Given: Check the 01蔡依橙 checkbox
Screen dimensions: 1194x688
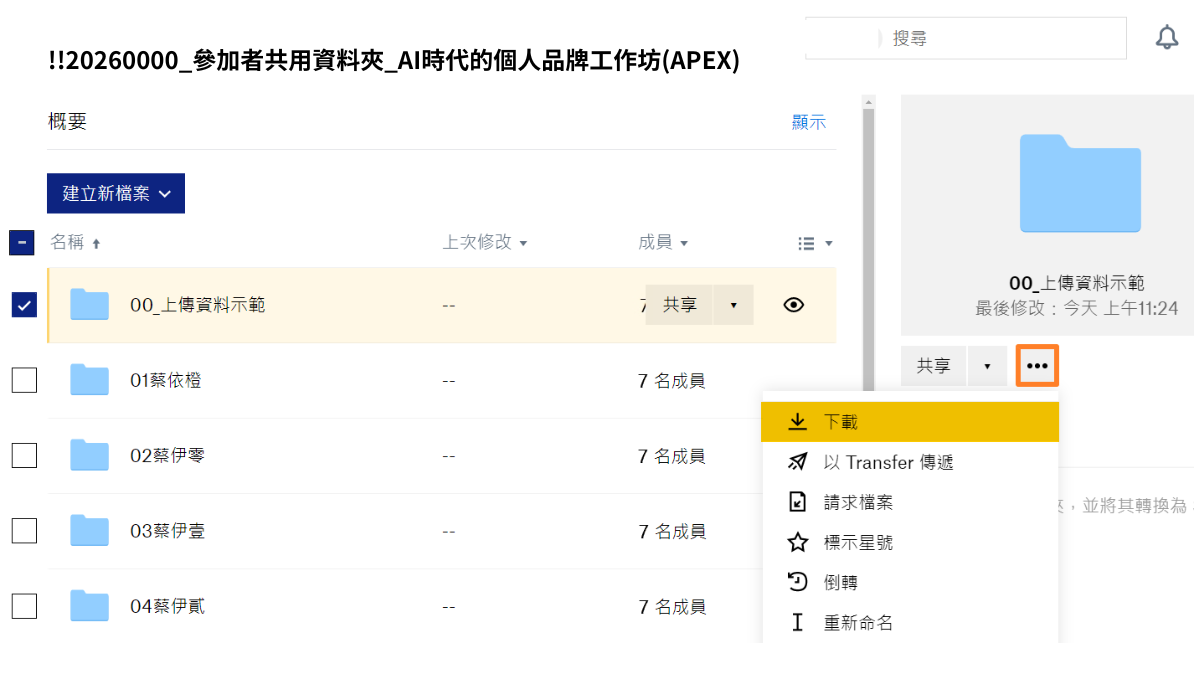Looking at the screenshot, I should [x=24, y=380].
